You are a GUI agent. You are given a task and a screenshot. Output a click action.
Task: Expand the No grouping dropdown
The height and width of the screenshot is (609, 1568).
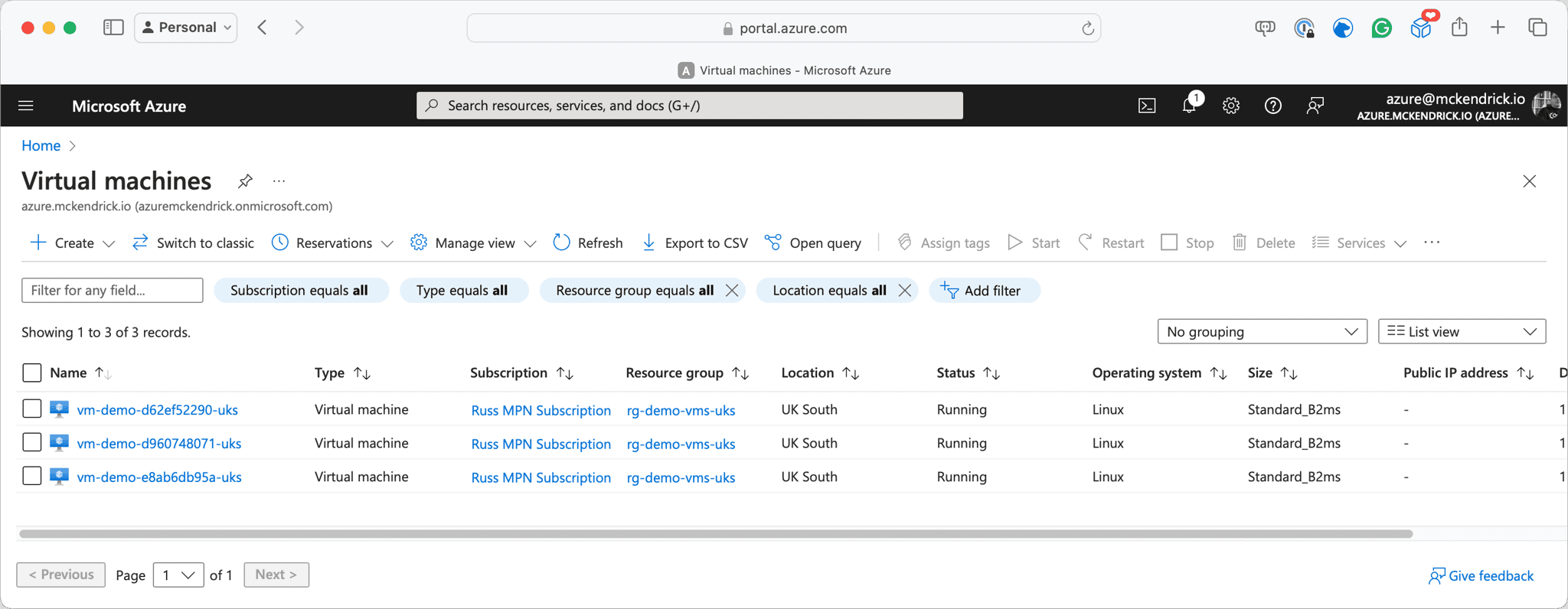click(1261, 331)
